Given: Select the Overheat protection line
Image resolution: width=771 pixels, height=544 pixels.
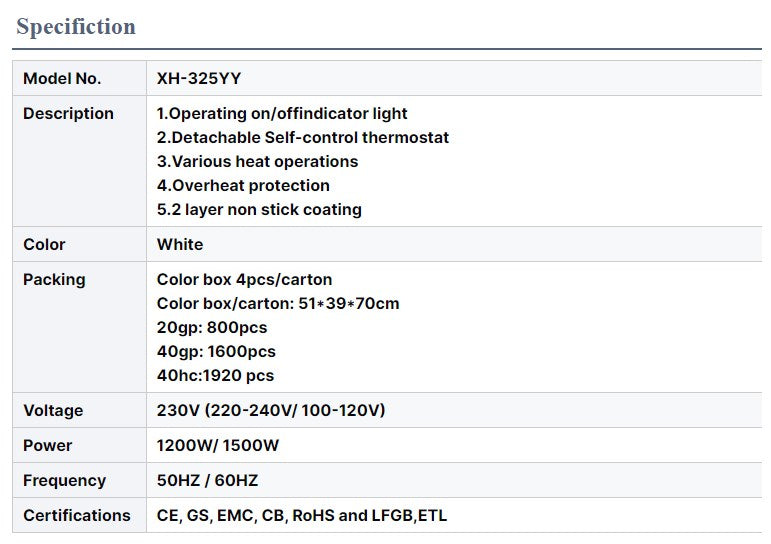Looking at the screenshot, I should [243, 186].
